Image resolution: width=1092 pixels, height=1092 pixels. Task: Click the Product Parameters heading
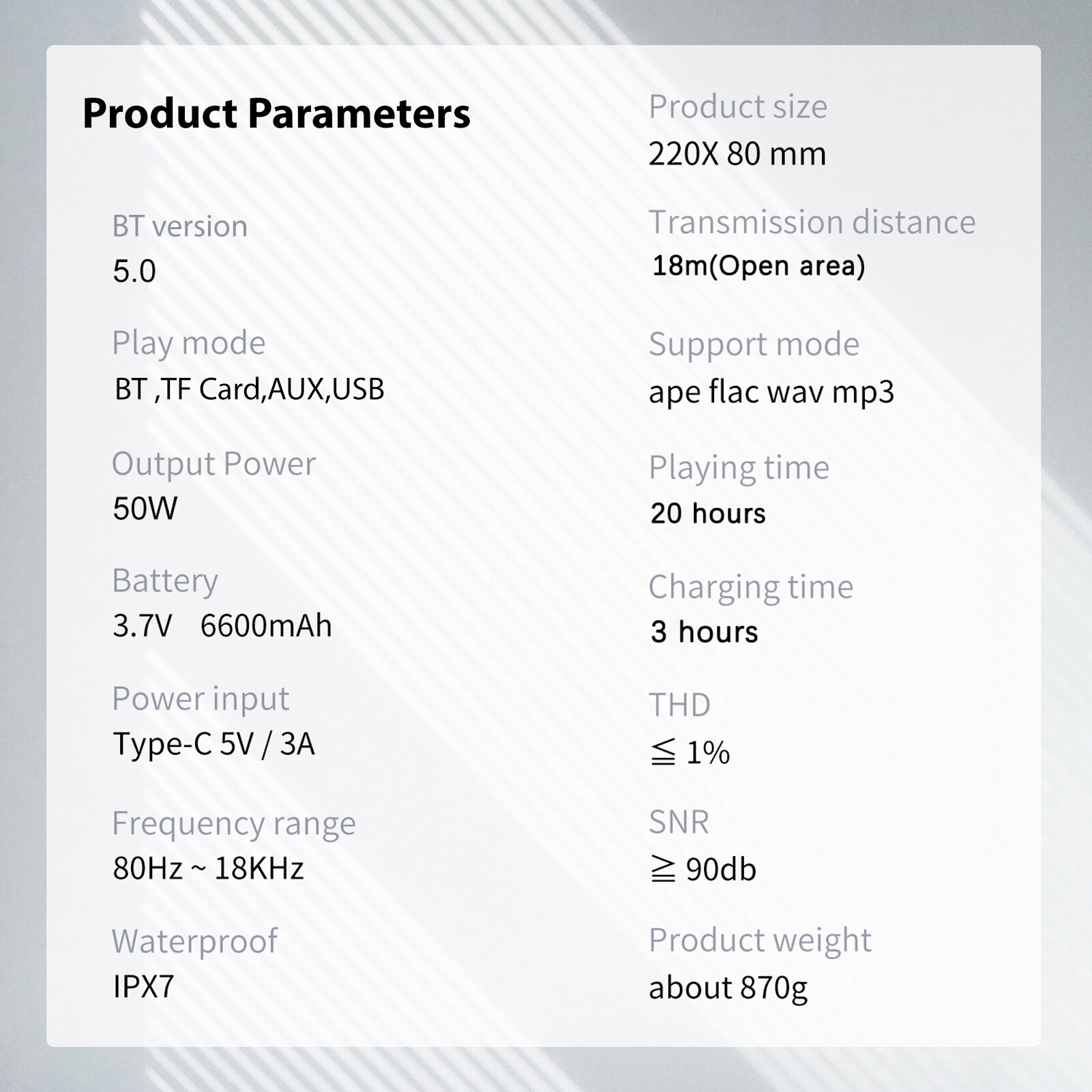point(276,113)
